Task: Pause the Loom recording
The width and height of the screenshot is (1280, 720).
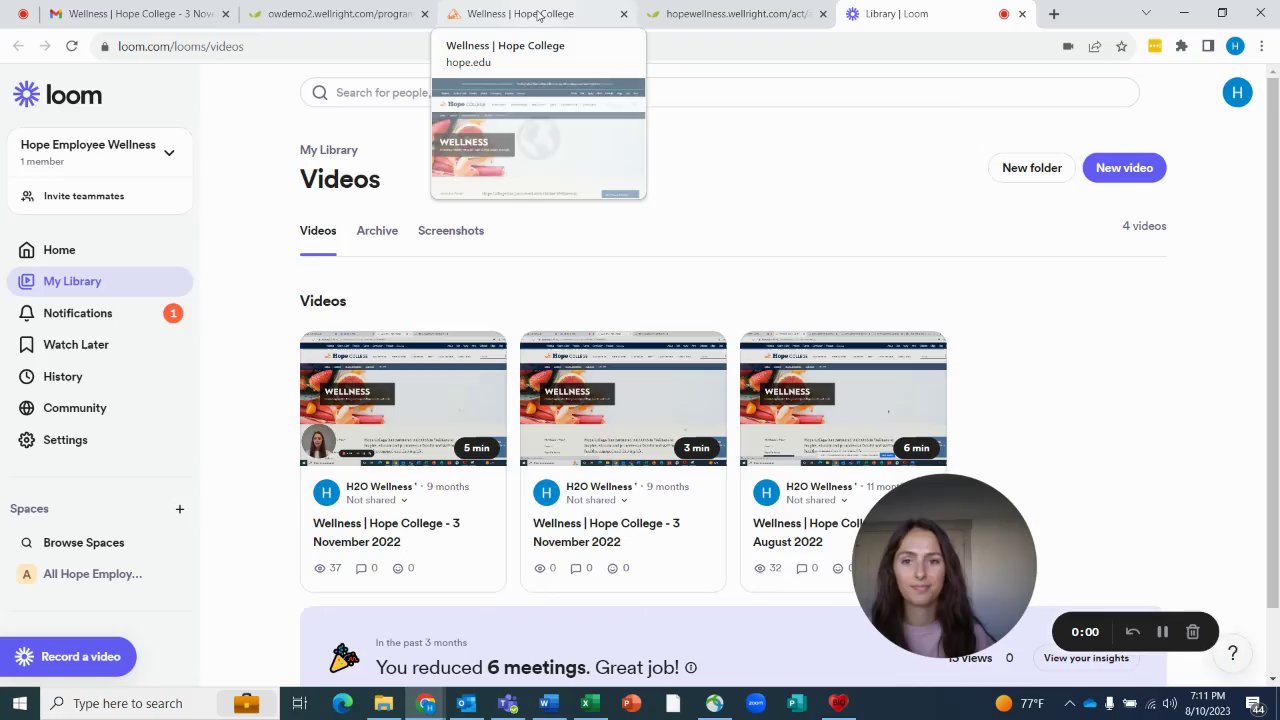Action: tap(1163, 632)
